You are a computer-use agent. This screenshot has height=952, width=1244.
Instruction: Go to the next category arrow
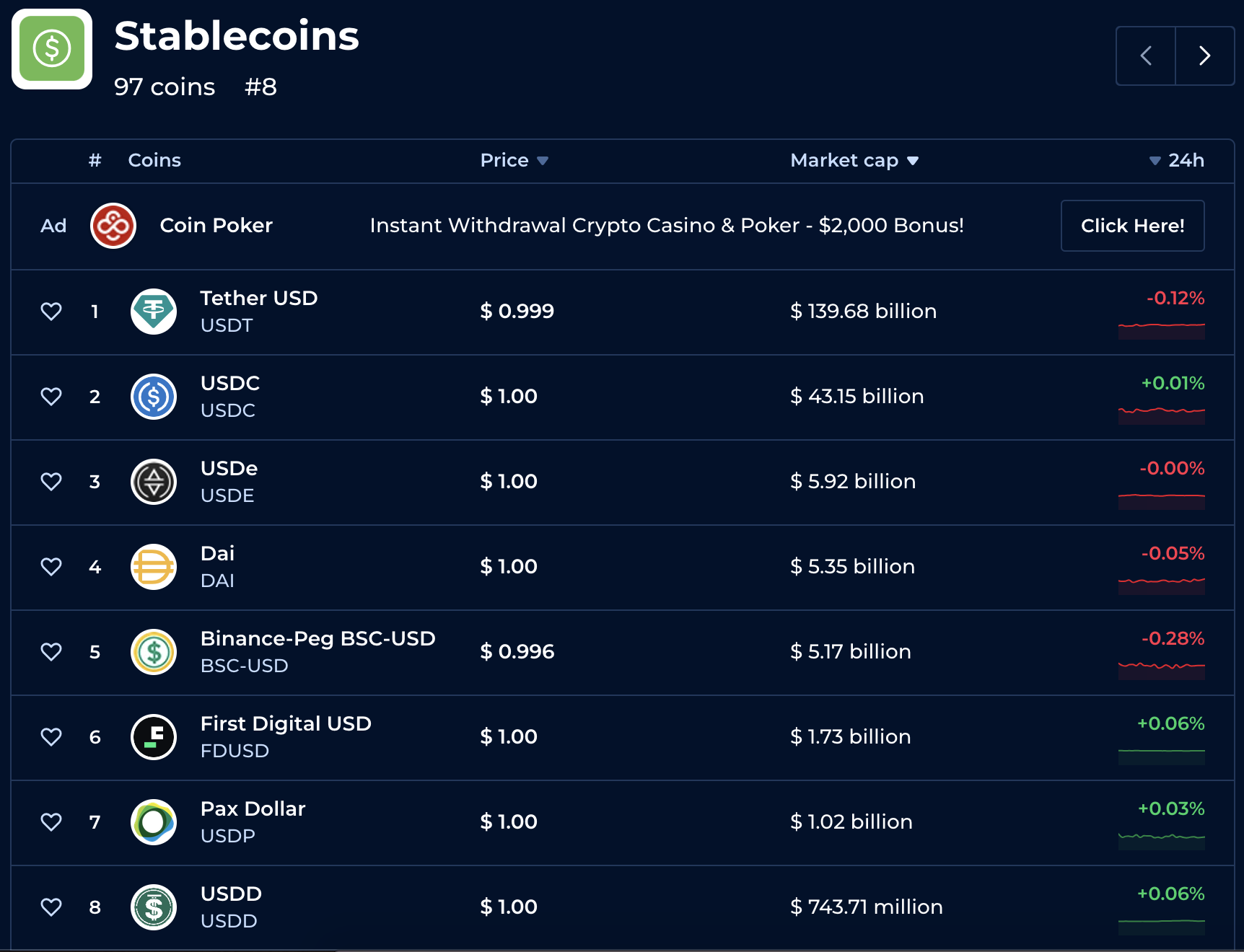pos(1204,56)
